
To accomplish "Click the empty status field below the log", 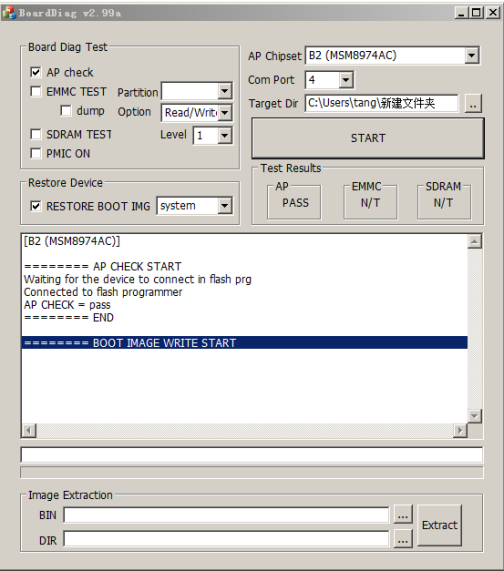I will [252, 455].
